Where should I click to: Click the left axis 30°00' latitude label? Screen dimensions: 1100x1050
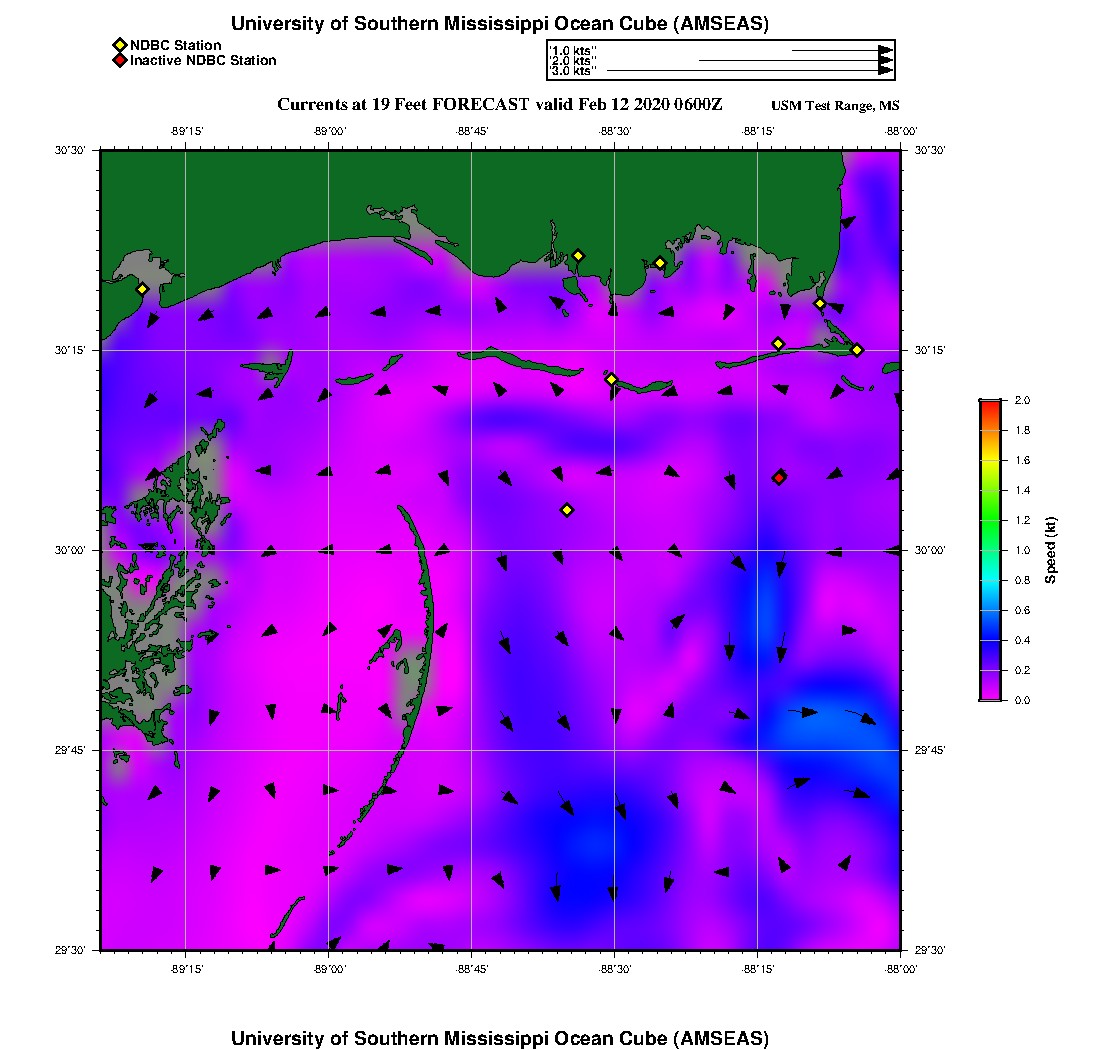click(72, 550)
